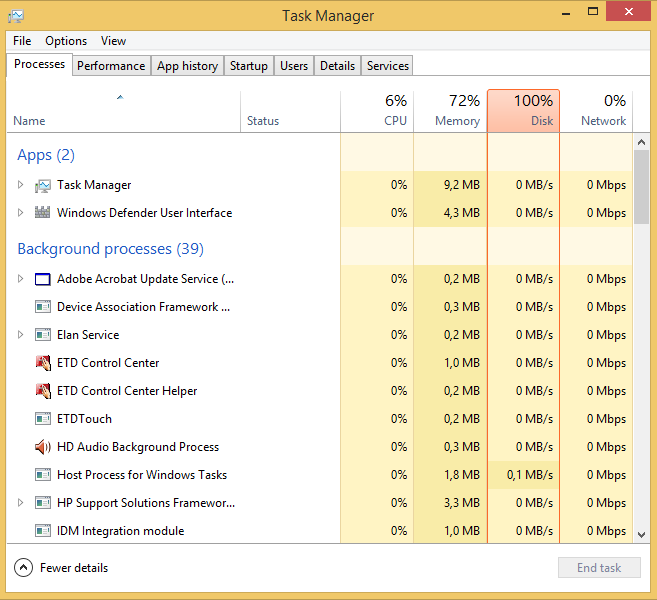Click the Task Manager title bar icon
657x600 pixels.
[16, 16]
